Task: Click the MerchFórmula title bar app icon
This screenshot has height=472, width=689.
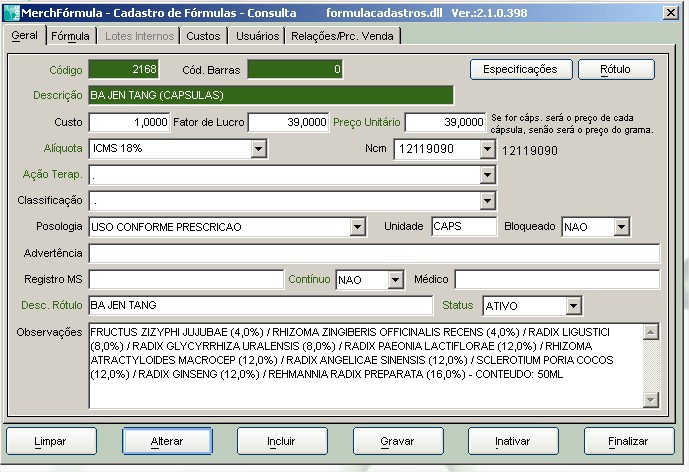Action: pyautogui.click(x=12, y=12)
